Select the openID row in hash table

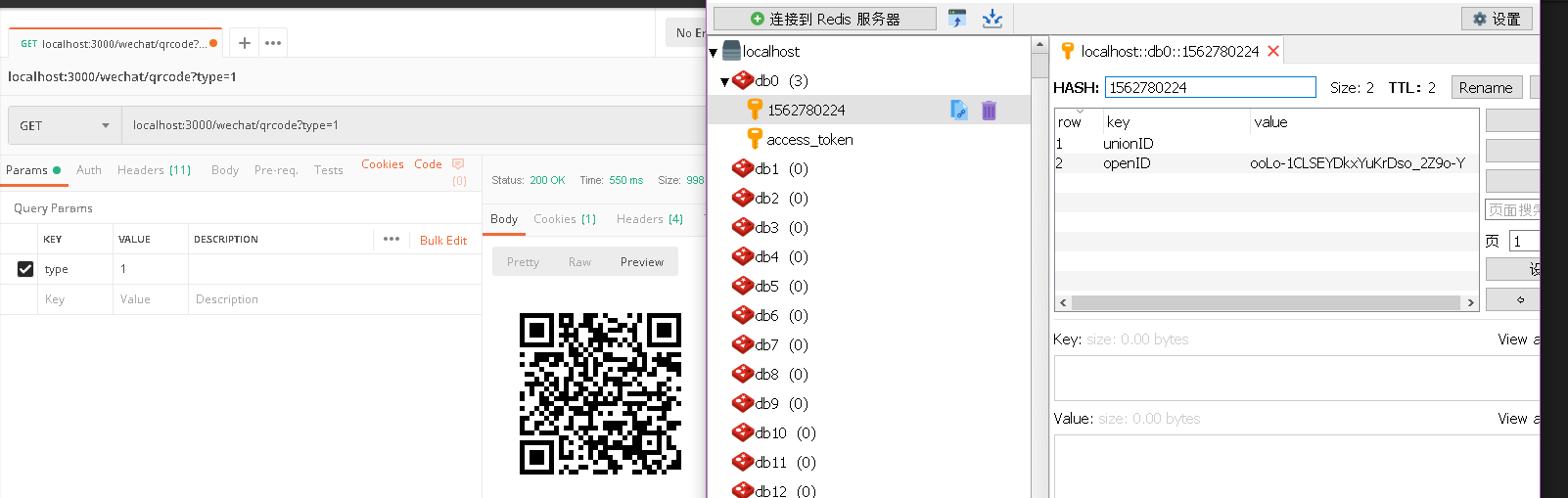1266,163
